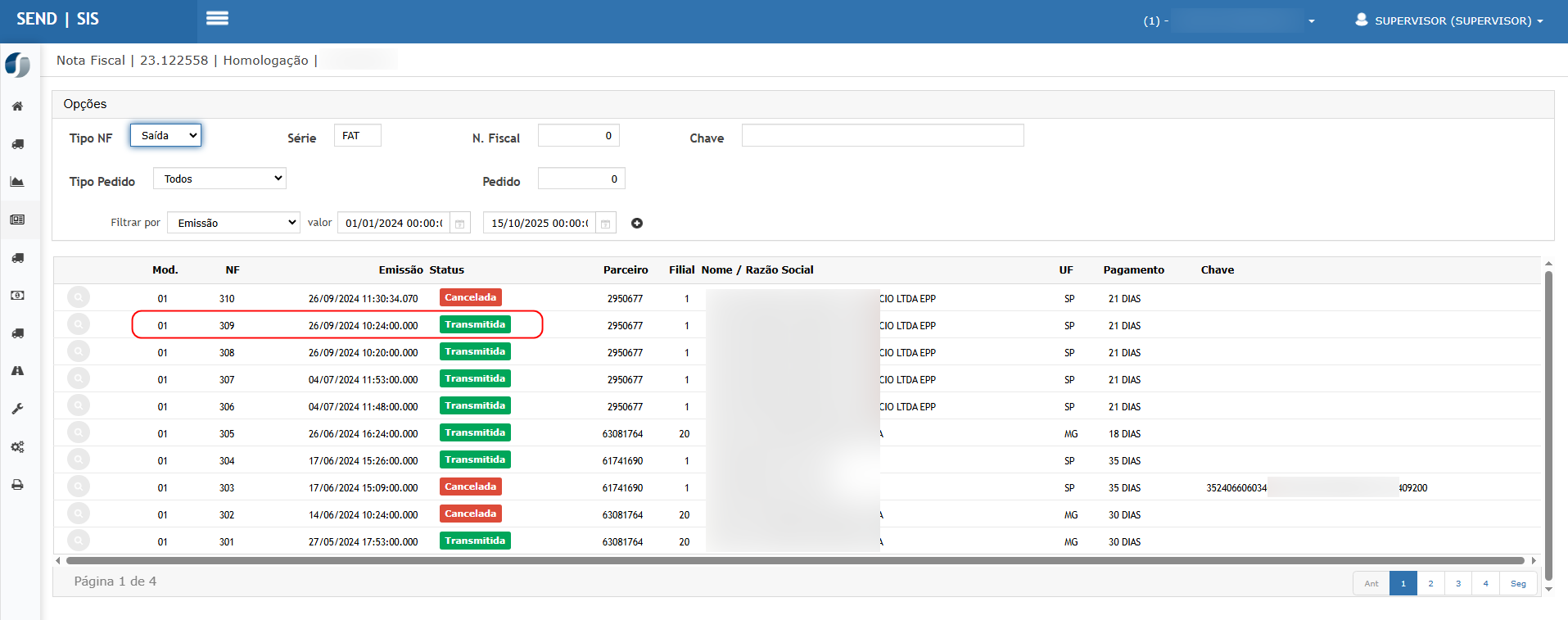Open the Filtrar por Emissão dropdown
The height and width of the screenshot is (620, 1568).
tap(233, 223)
